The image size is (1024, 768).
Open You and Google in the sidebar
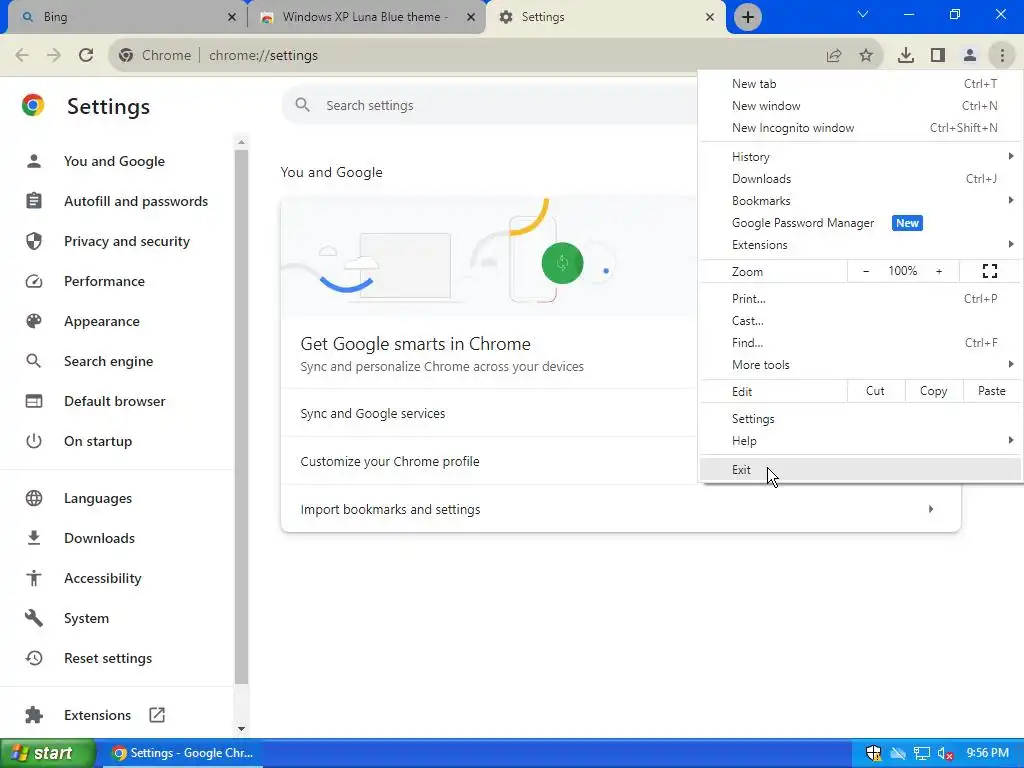click(114, 161)
